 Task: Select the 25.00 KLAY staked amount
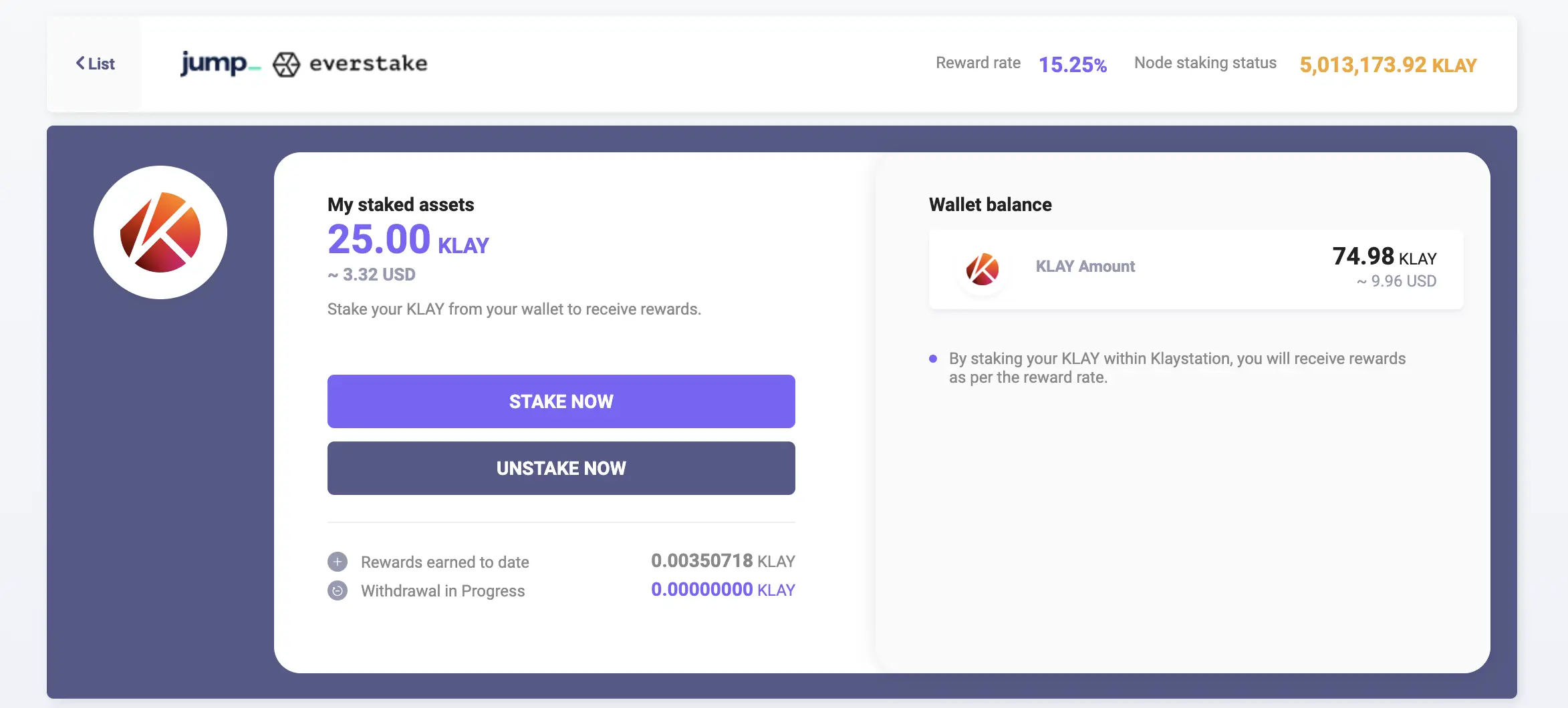(407, 240)
